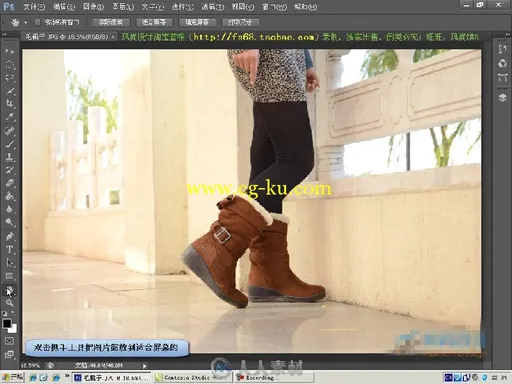Select the Zoom tool
The width and height of the screenshot is (512, 384).
point(9,303)
